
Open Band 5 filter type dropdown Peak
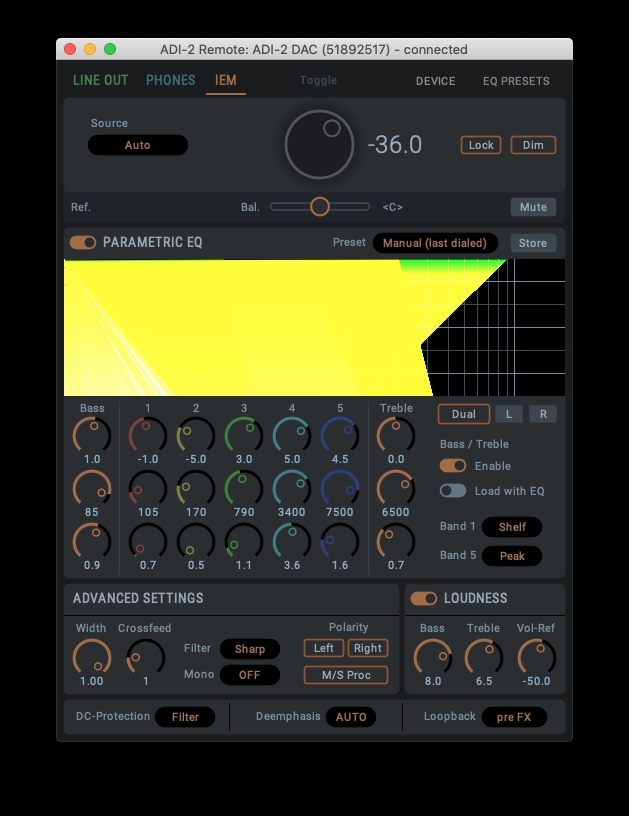point(512,556)
